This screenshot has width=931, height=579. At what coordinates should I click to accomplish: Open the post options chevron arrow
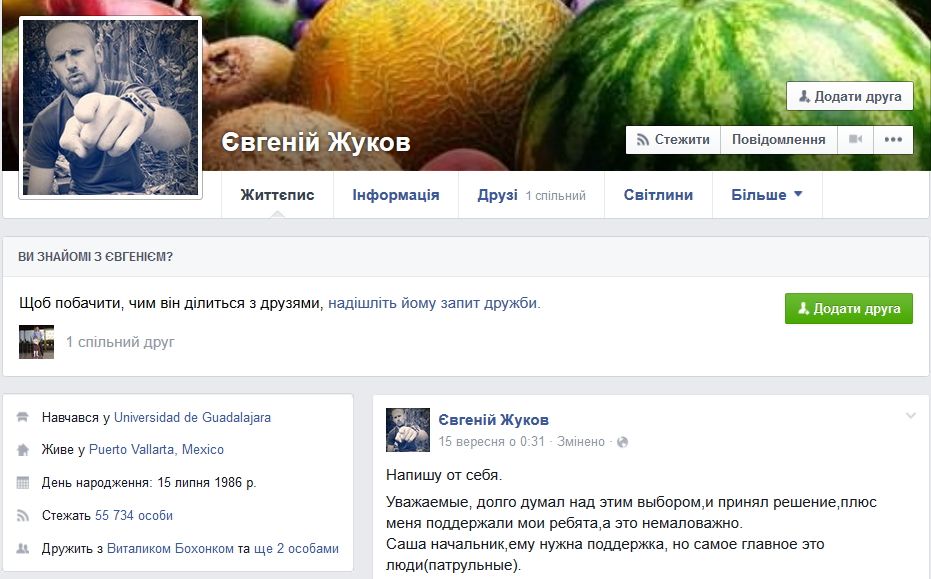(x=910, y=416)
